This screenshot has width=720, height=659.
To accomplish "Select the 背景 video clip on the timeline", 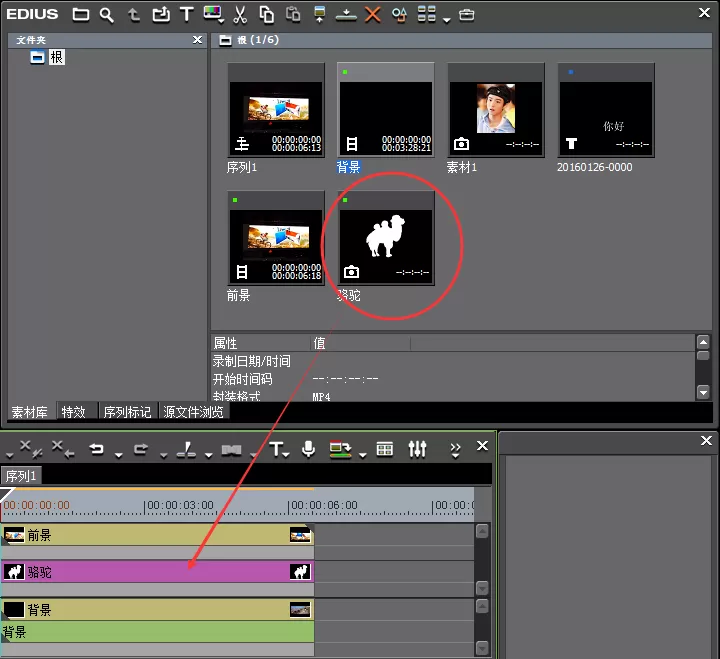I will click(158, 609).
